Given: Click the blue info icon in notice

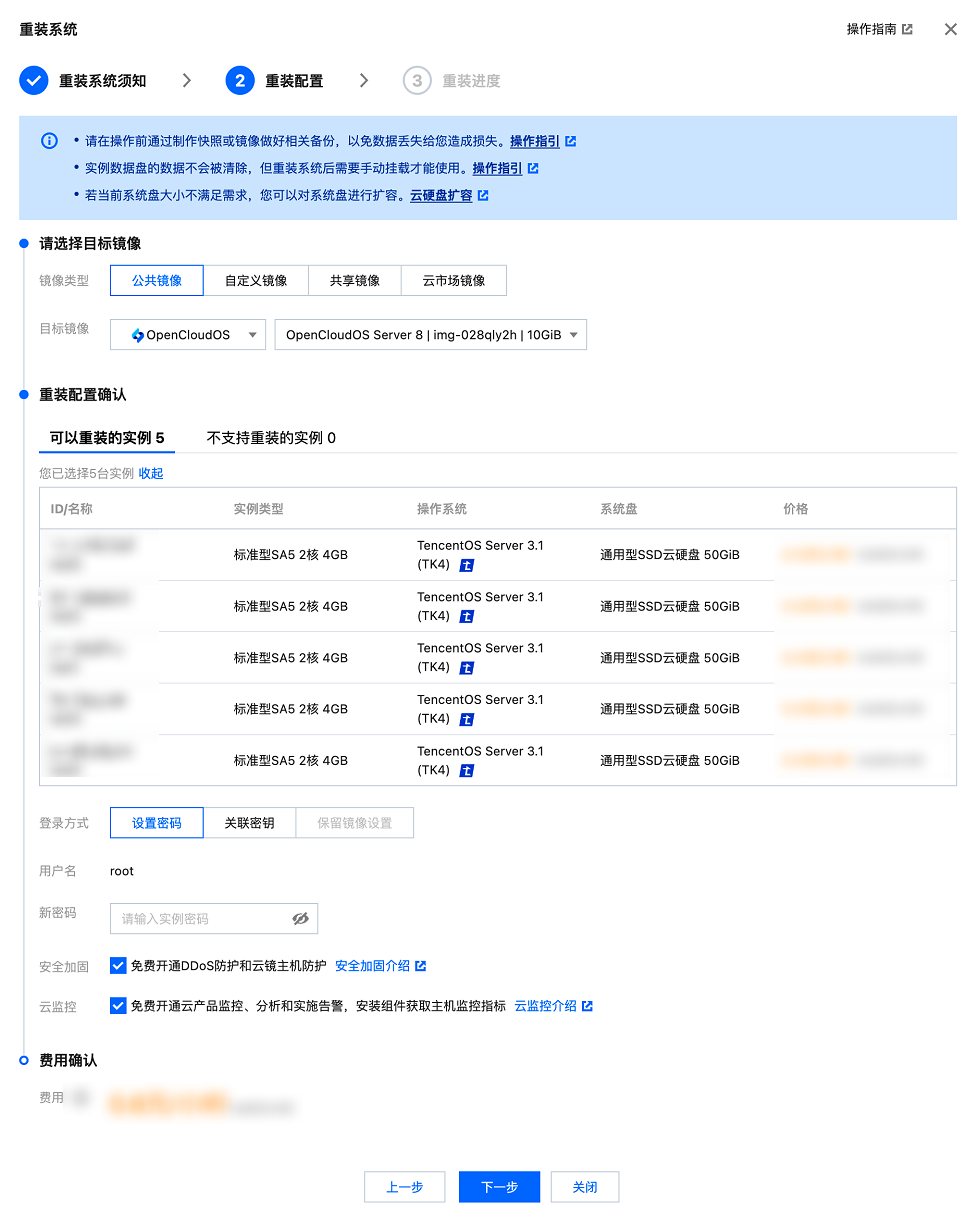Looking at the screenshot, I should pos(49,141).
